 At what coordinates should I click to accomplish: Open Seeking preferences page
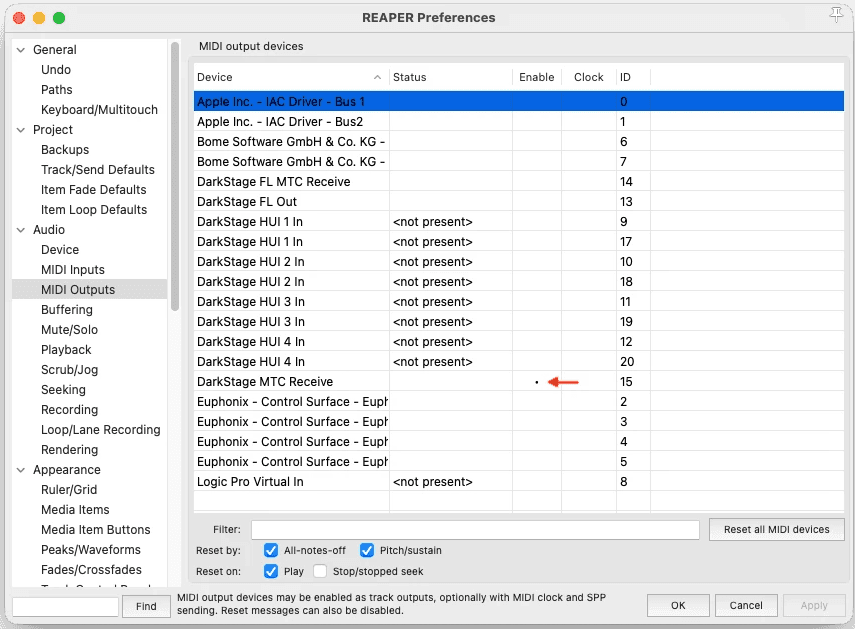63,390
